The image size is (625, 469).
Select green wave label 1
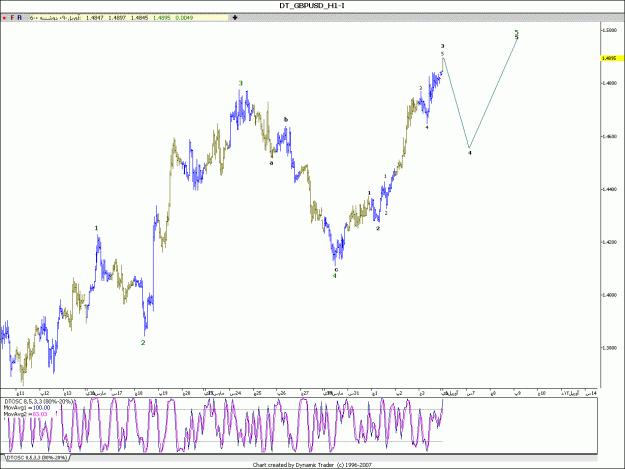coord(96,228)
